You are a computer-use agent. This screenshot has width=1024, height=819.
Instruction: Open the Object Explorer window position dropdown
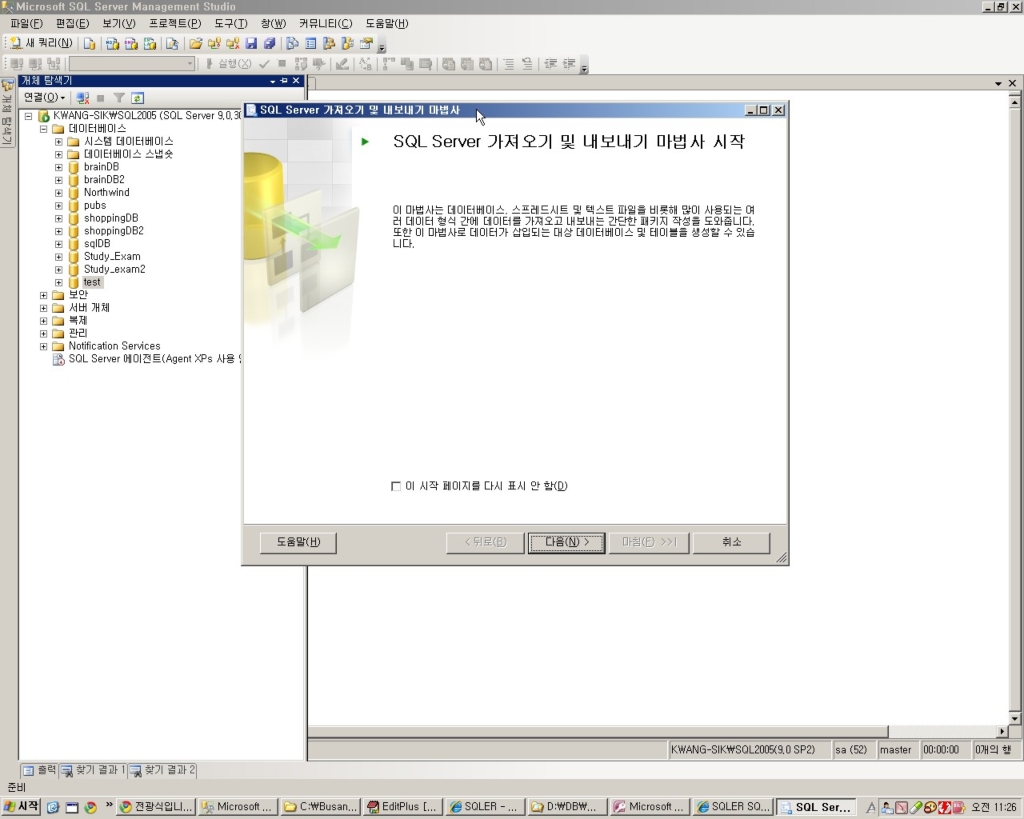(272, 81)
